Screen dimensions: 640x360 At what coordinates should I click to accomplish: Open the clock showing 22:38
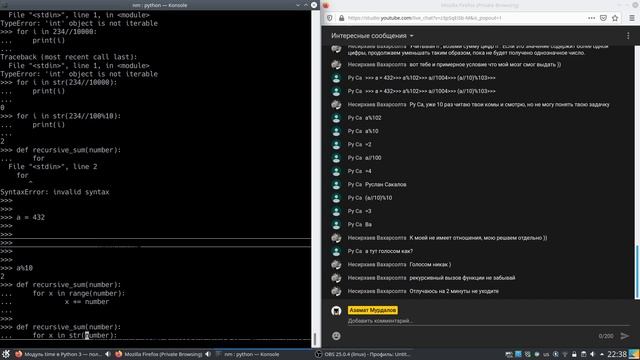[x=617, y=354]
